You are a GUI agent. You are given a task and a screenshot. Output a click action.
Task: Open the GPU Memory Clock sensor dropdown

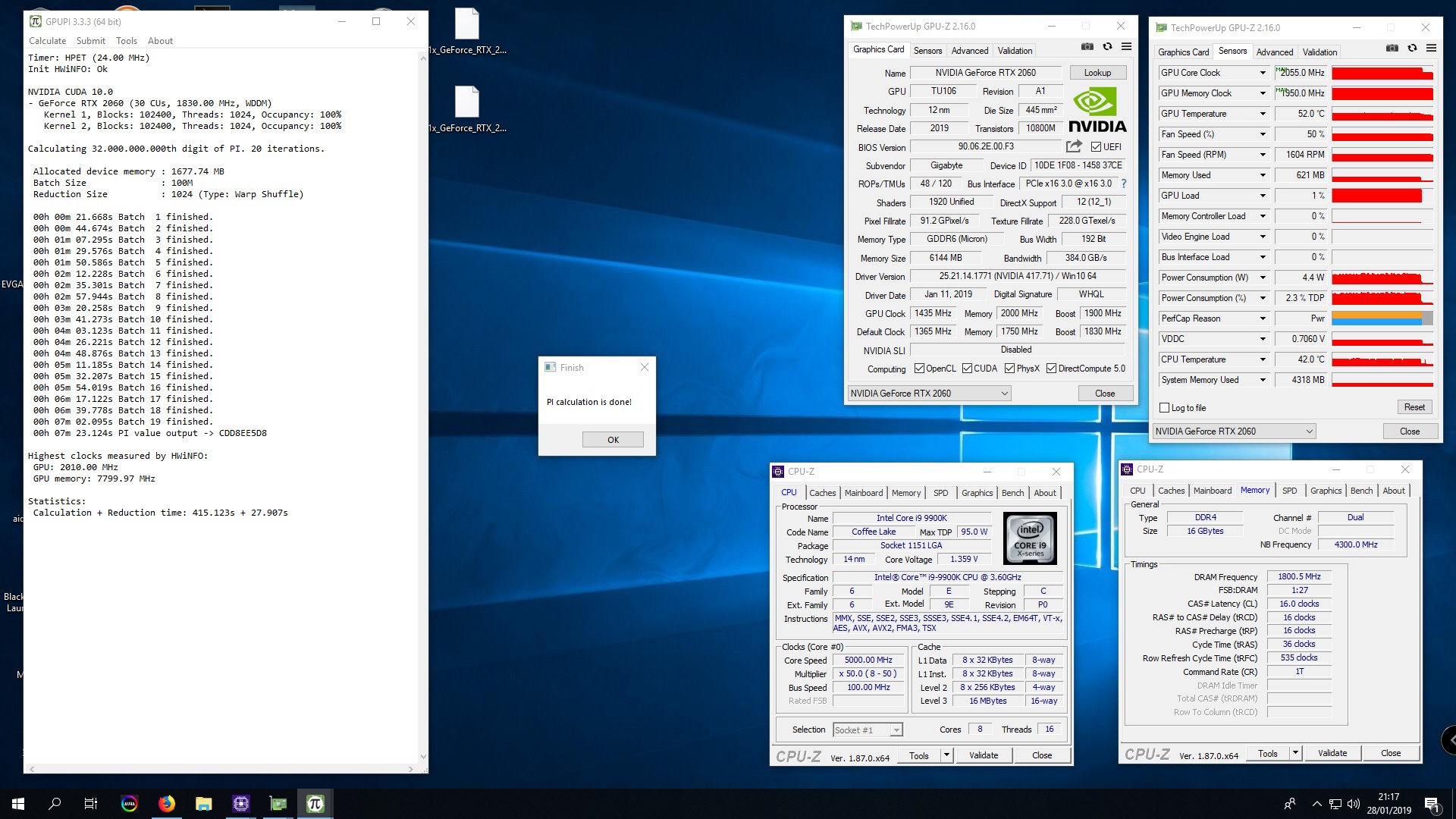coord(1263,93)
